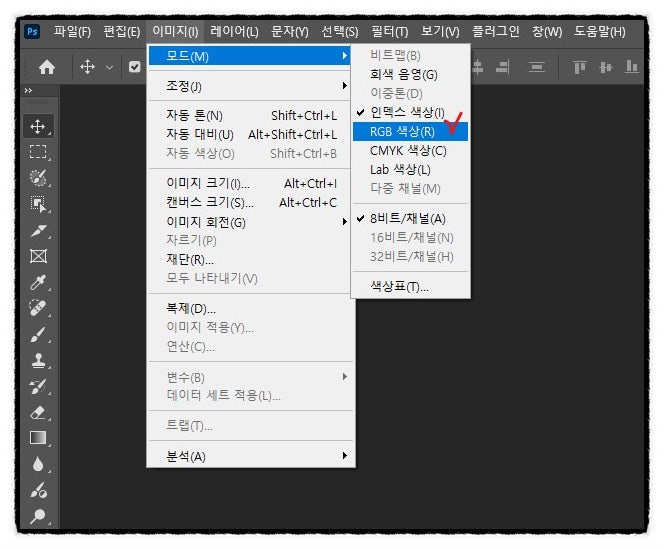Select the Frame tool
The height and width of the screenshot is (549, 664).
coord(38,256)
